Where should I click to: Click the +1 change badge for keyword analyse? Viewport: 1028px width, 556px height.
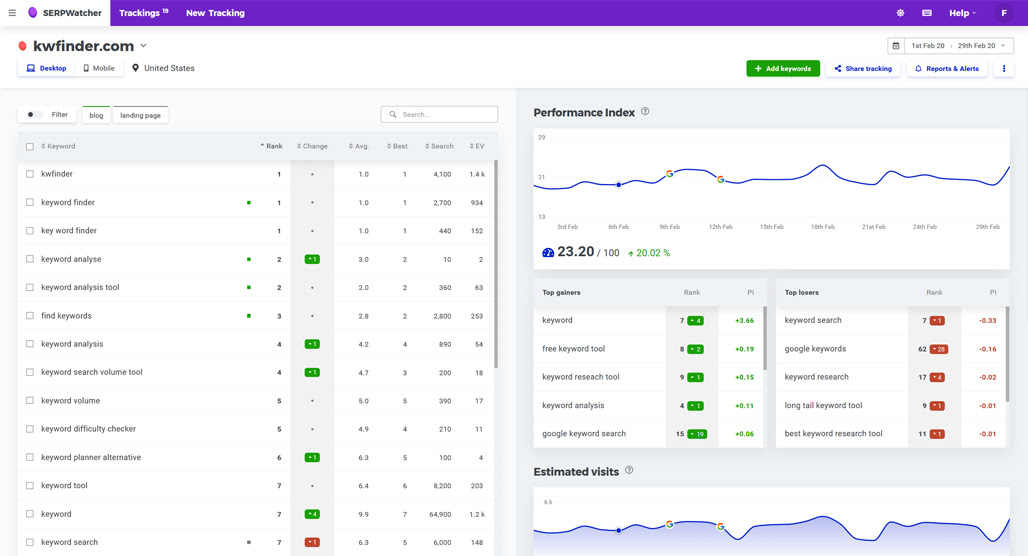[312, 259]
